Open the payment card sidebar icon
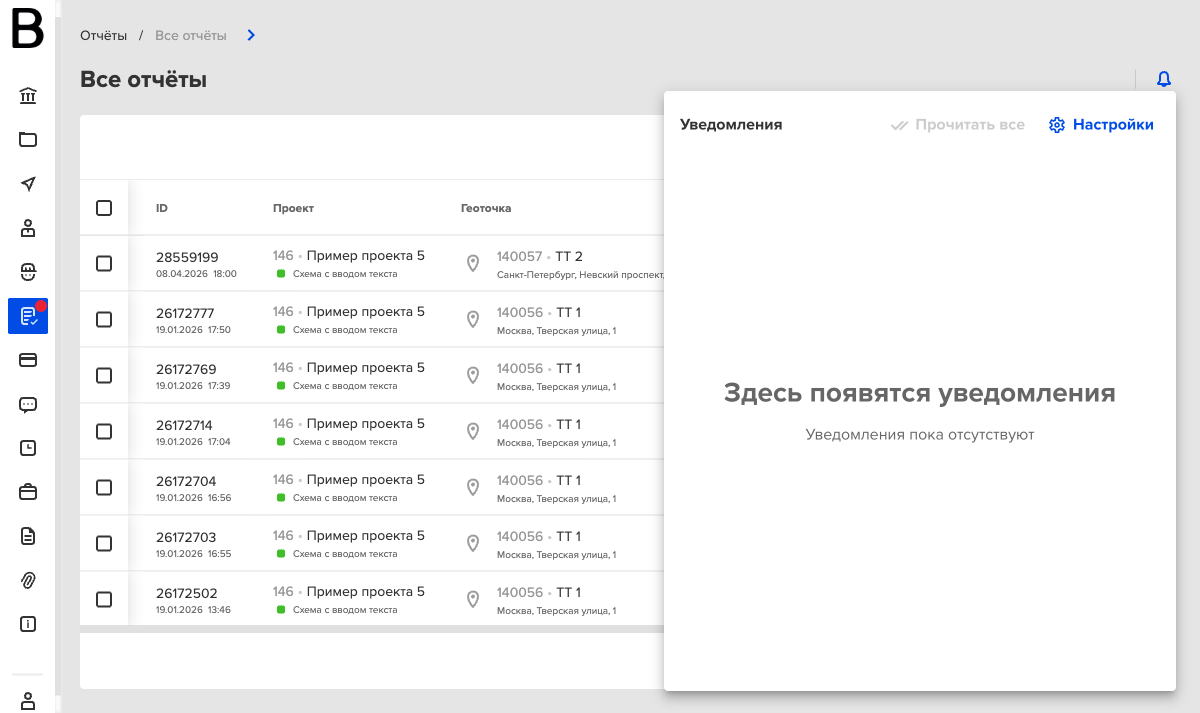 [x=28, y=360]
